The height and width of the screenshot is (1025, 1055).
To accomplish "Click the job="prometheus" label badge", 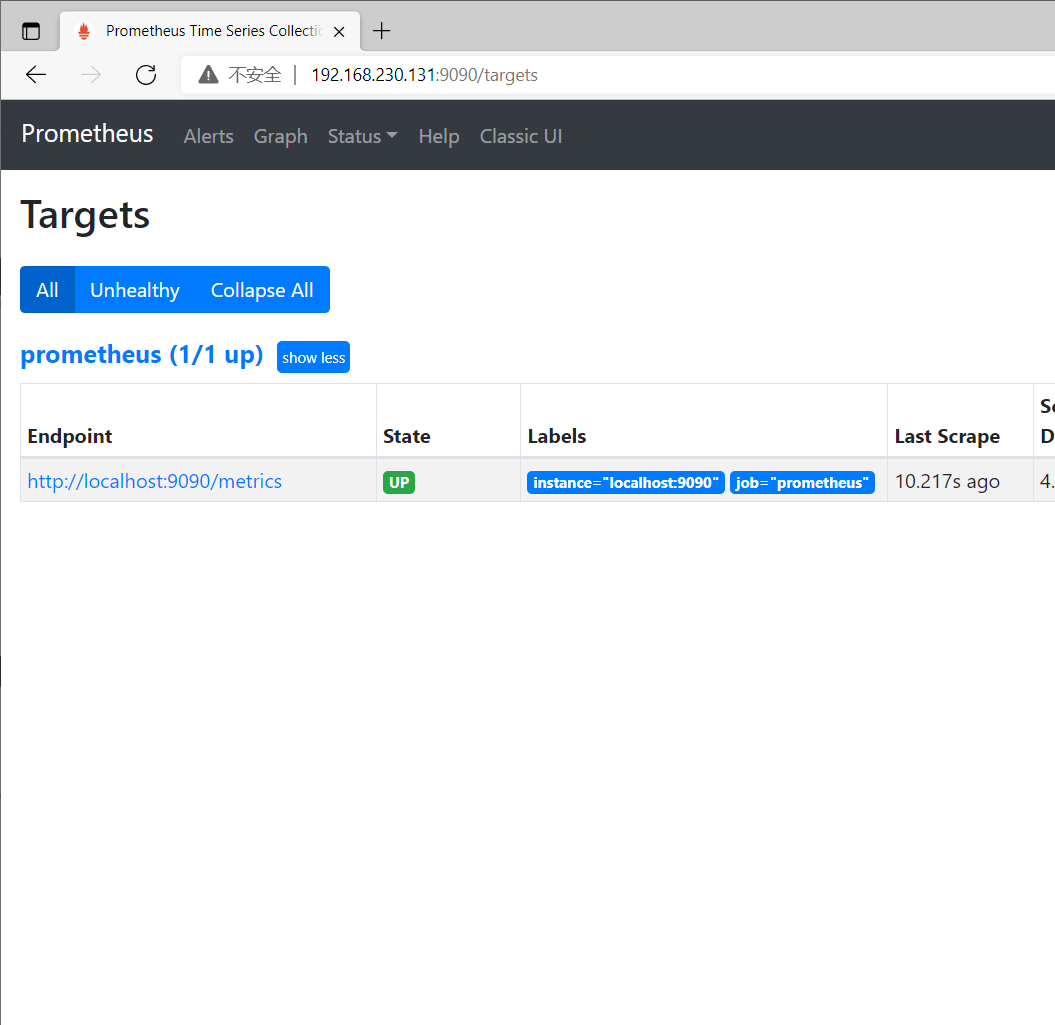I will click(x=802, y=483).
